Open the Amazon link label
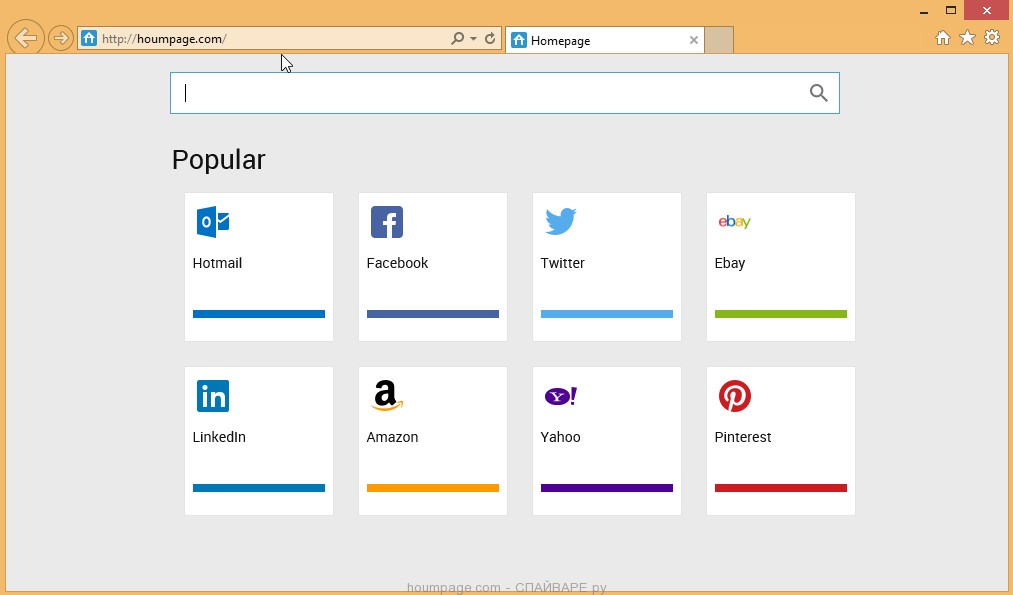 pyautogui.click(x=392, y=437)
